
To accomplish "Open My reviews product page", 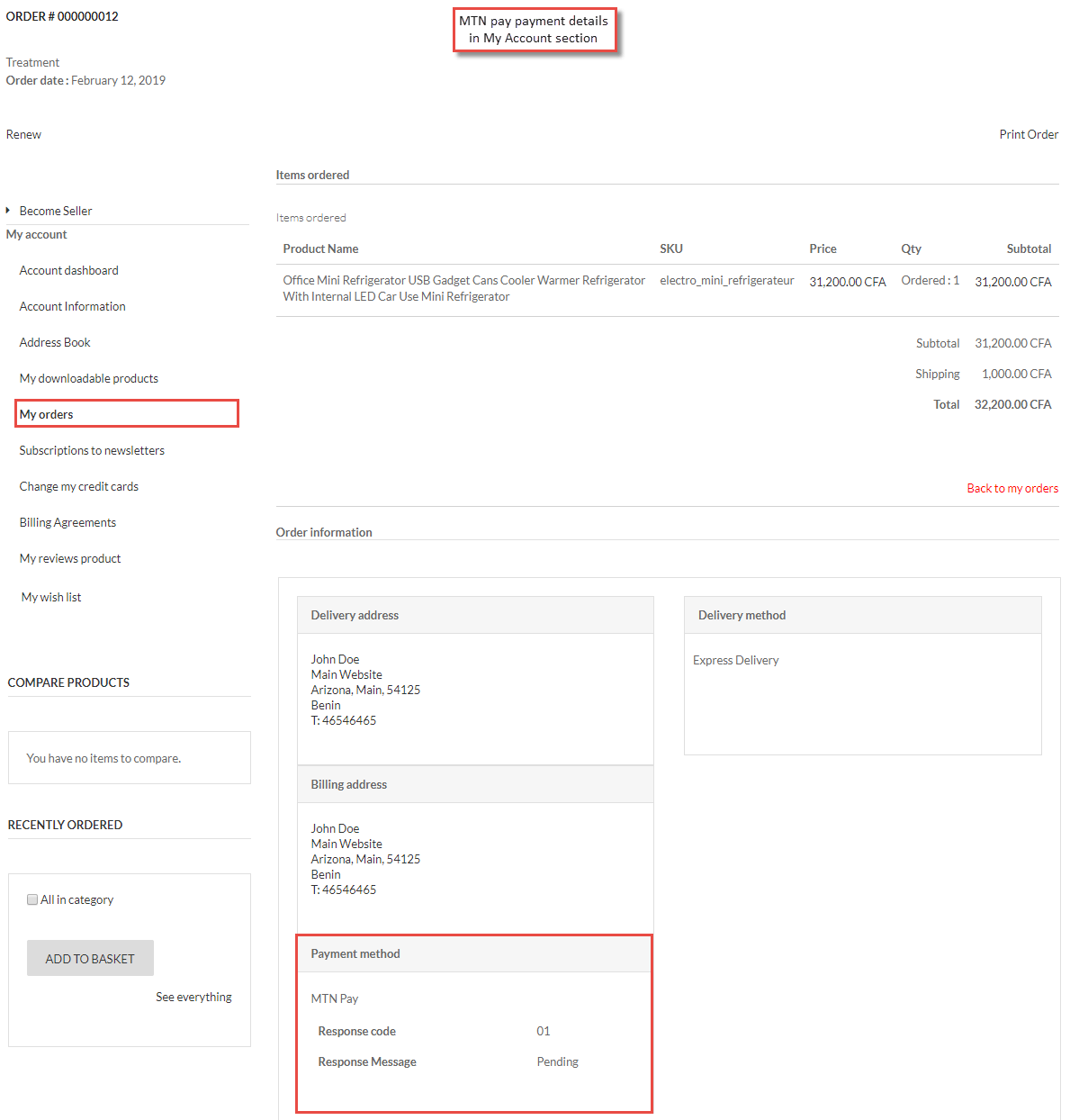I will pos(69,558).
